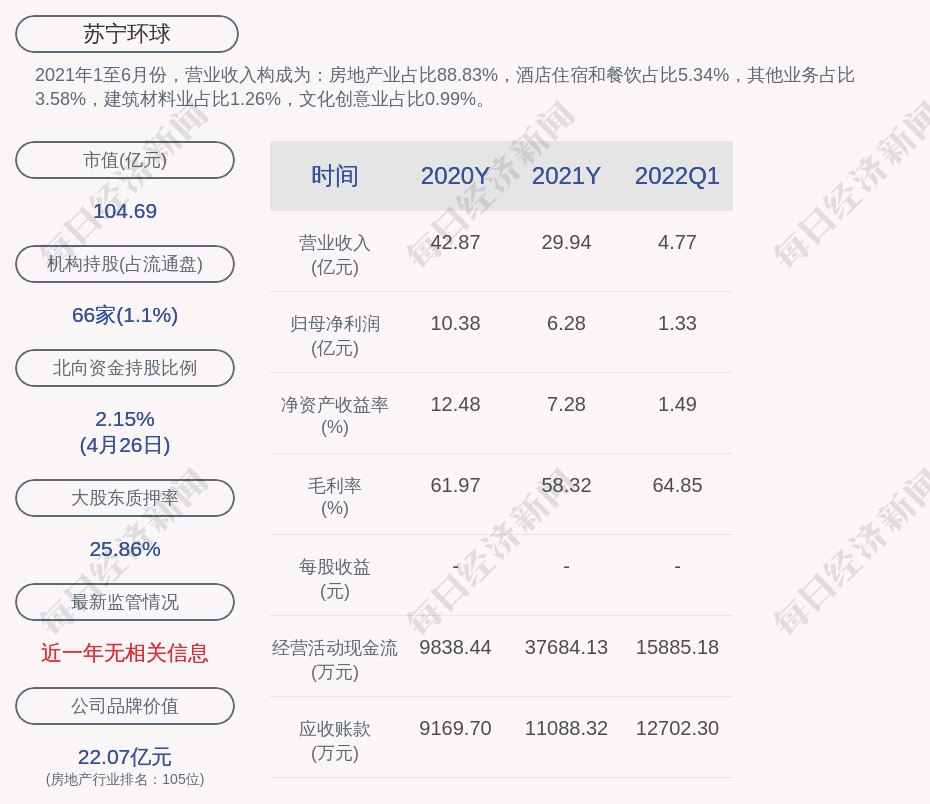Click the 2.15% northbound holding value
Screen dimensions: 930x804
(125, 419)
